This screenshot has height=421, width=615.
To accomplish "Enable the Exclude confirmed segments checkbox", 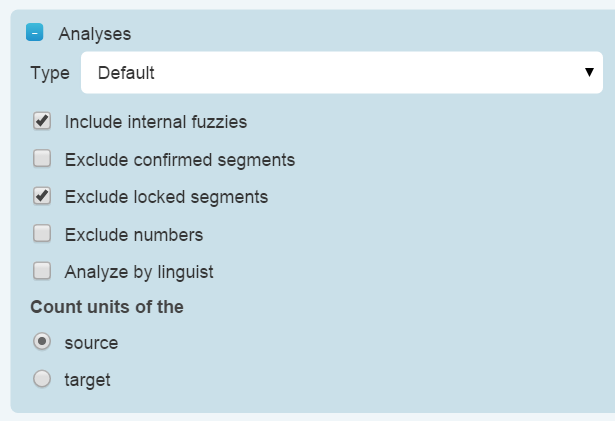I will click(42, 158).
